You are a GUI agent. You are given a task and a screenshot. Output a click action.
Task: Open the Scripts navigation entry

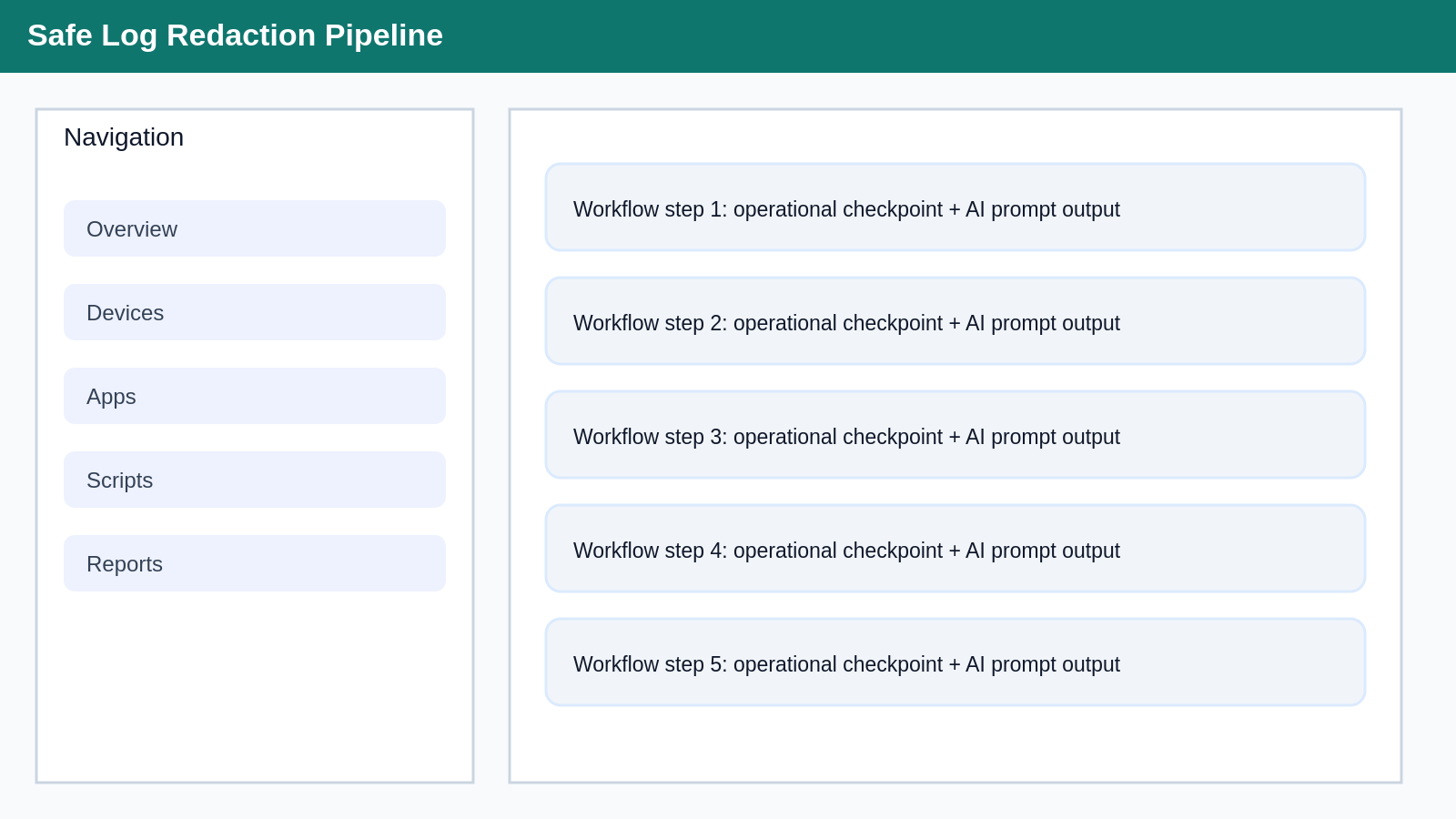[254, 480]
